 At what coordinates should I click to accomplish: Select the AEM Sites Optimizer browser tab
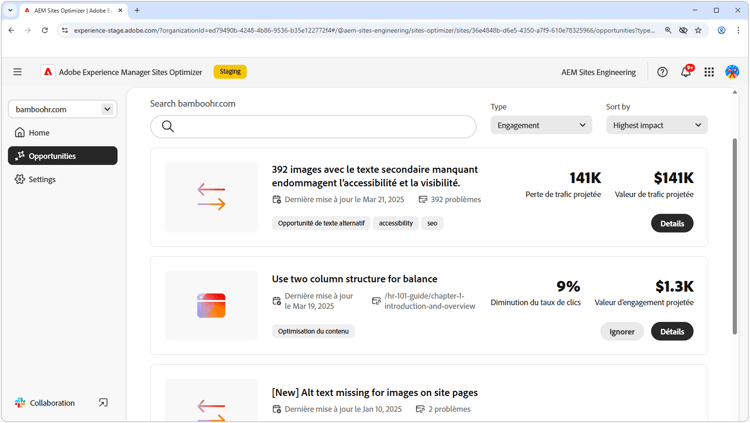tap(73, 10)
